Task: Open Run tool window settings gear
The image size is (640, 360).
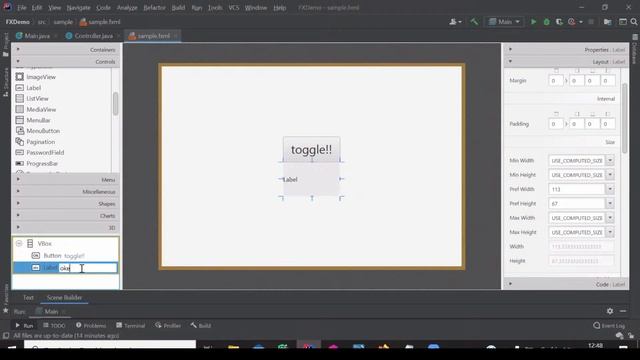Action: tap(610, 311)
